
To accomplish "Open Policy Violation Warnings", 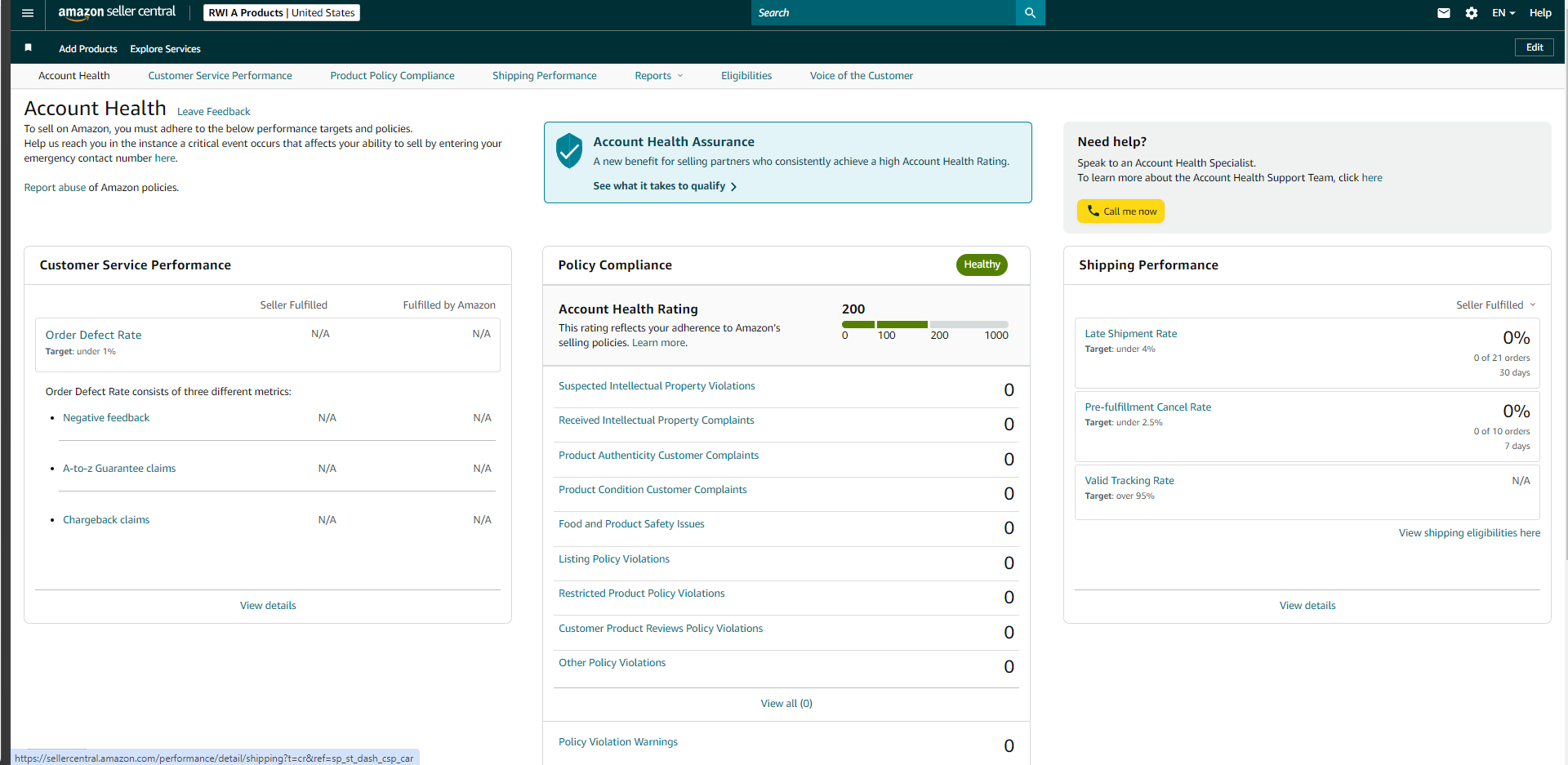I will pyautogui.click(x=618, y=742).
